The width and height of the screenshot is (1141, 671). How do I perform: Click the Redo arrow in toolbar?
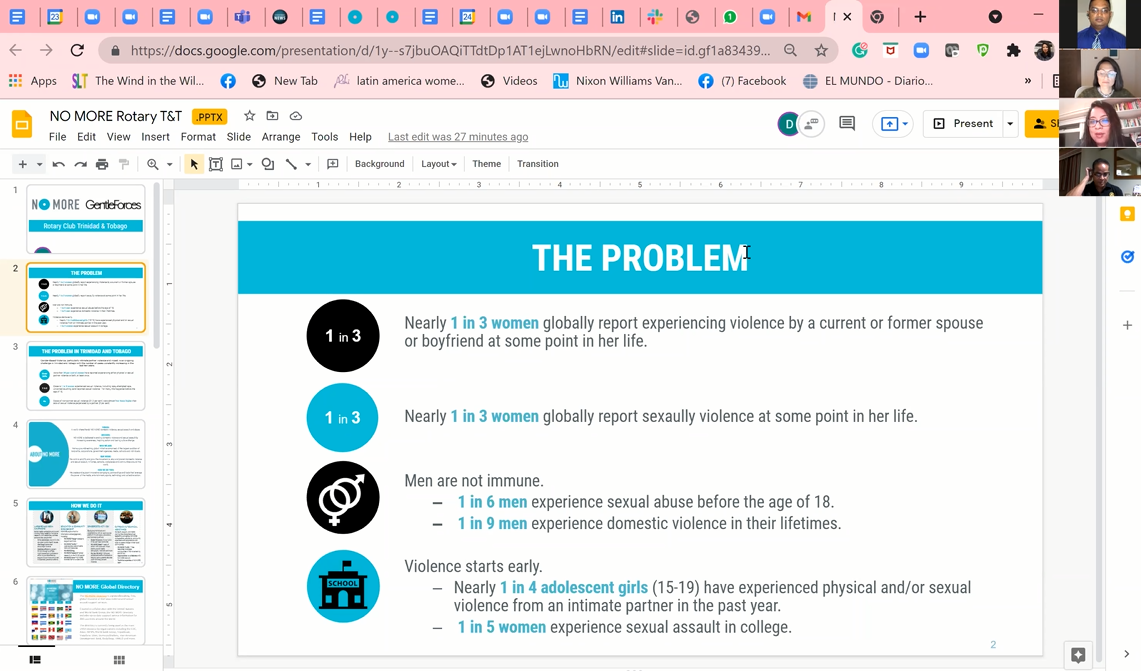[80, 164]
